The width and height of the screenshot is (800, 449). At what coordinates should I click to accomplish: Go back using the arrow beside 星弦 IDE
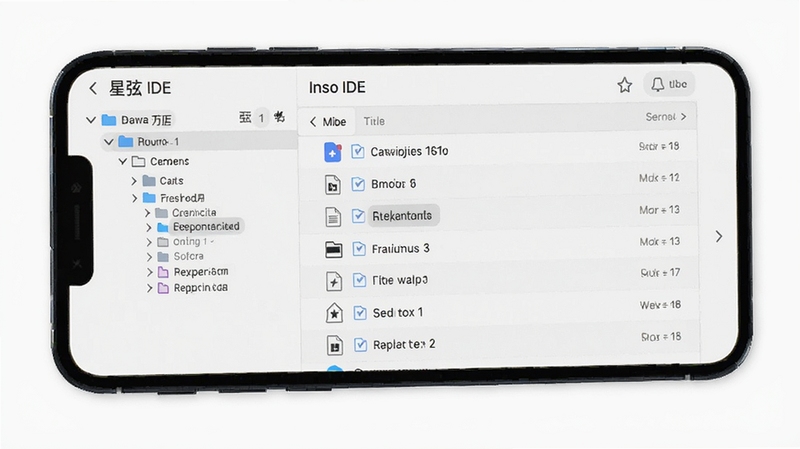93,88
